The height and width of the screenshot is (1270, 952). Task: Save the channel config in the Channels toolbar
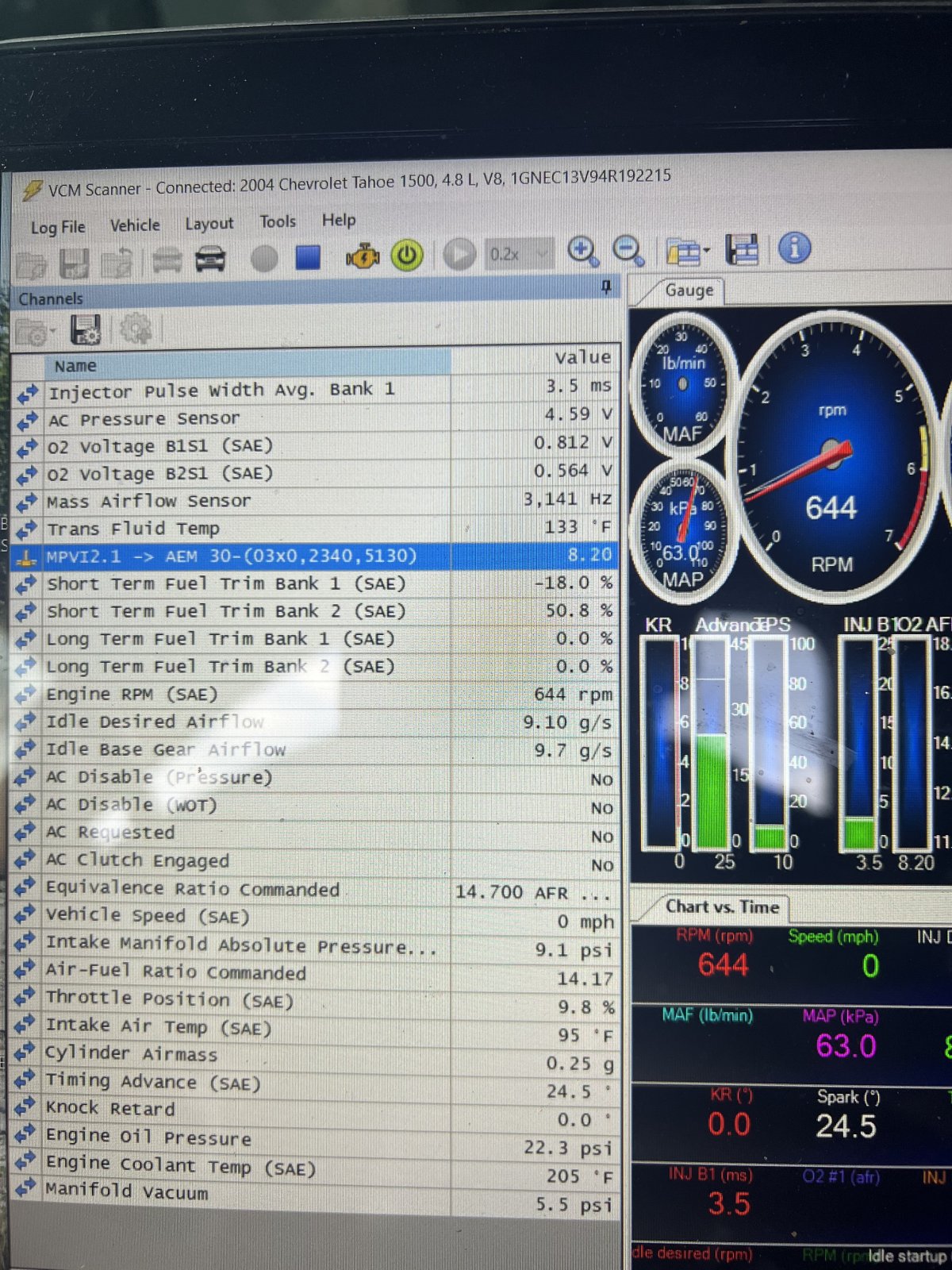coord(86,330)
